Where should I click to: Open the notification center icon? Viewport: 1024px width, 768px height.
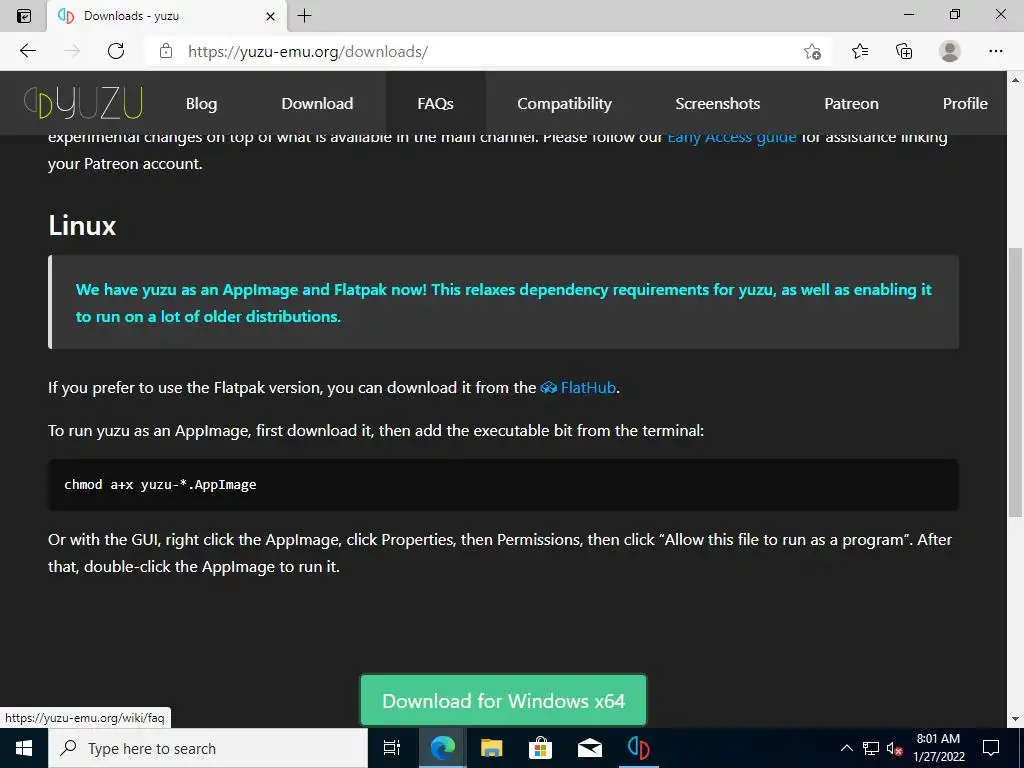click(991, 748)
